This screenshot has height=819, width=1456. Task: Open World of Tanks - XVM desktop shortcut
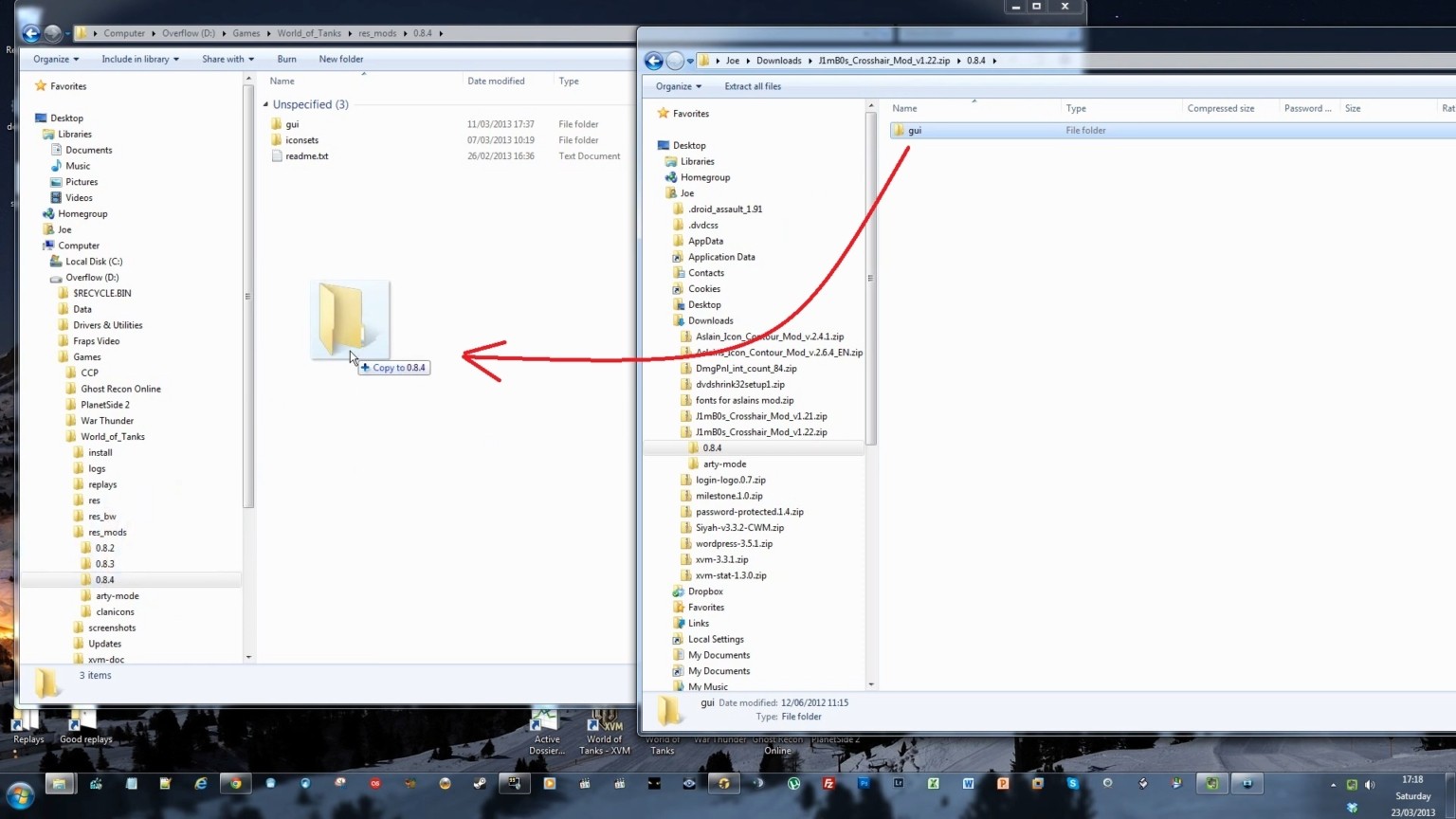click(x=605, y=732)
